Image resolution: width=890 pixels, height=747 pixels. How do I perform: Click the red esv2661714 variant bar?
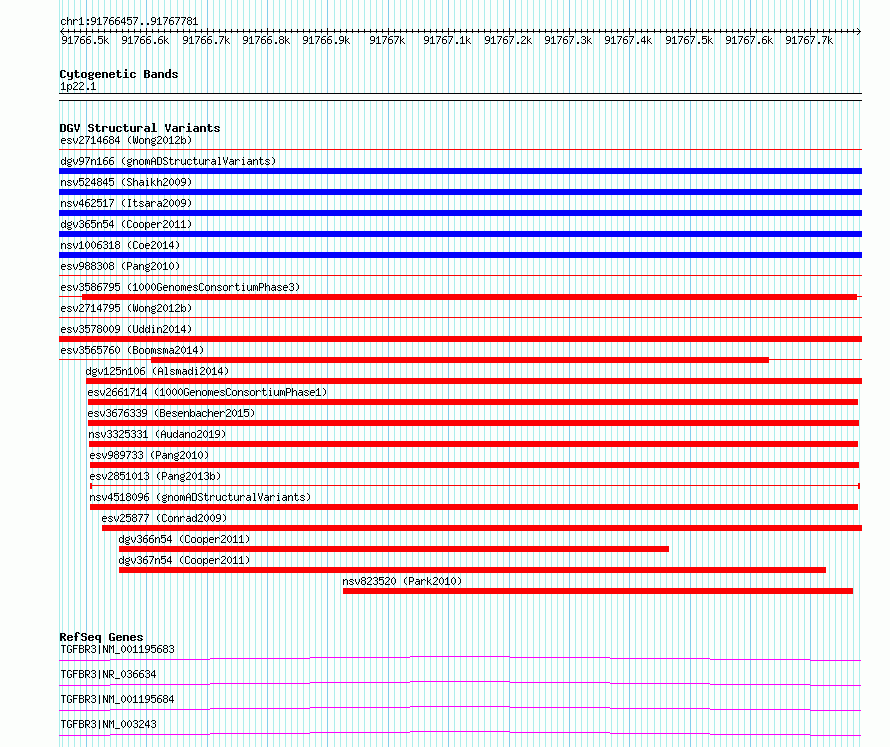point(473,402)
